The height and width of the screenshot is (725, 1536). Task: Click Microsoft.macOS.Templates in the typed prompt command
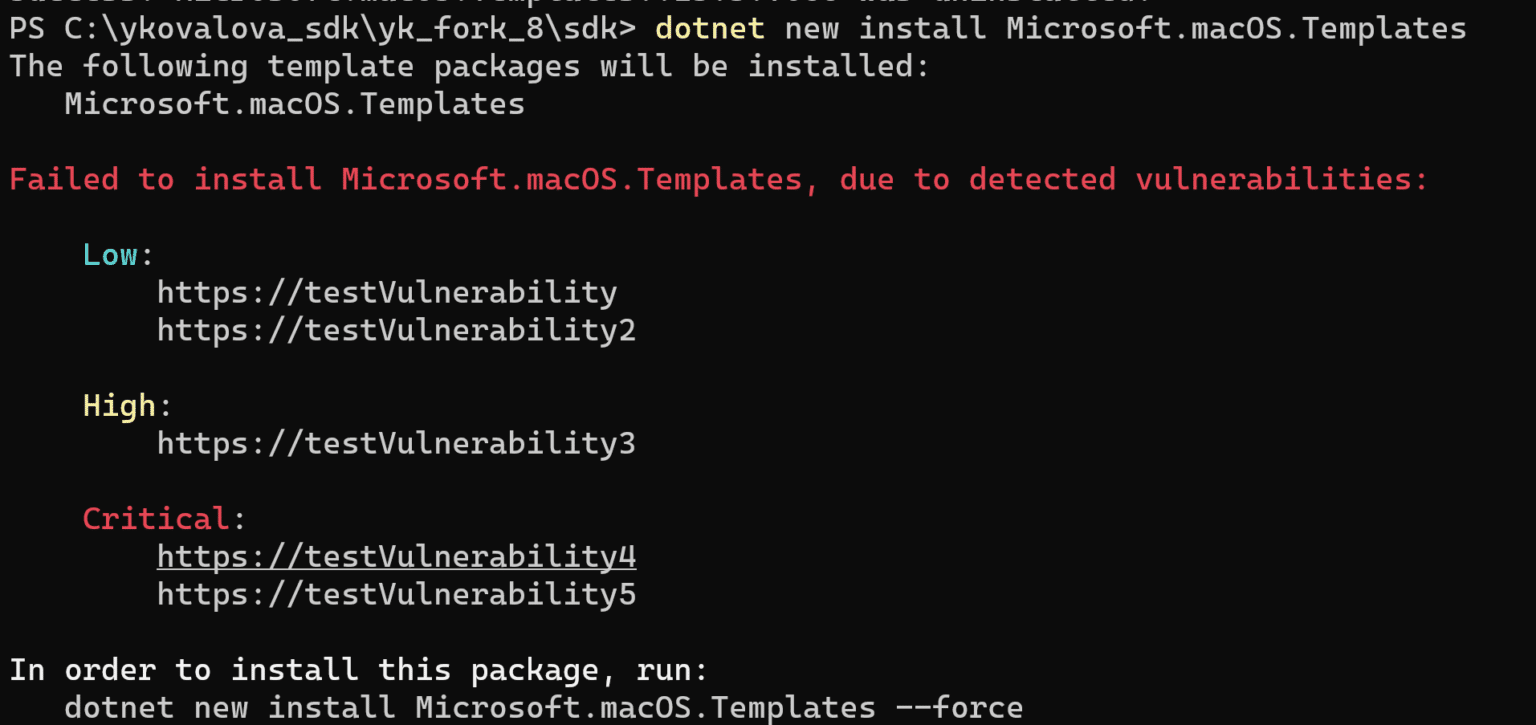point(1236,28)
